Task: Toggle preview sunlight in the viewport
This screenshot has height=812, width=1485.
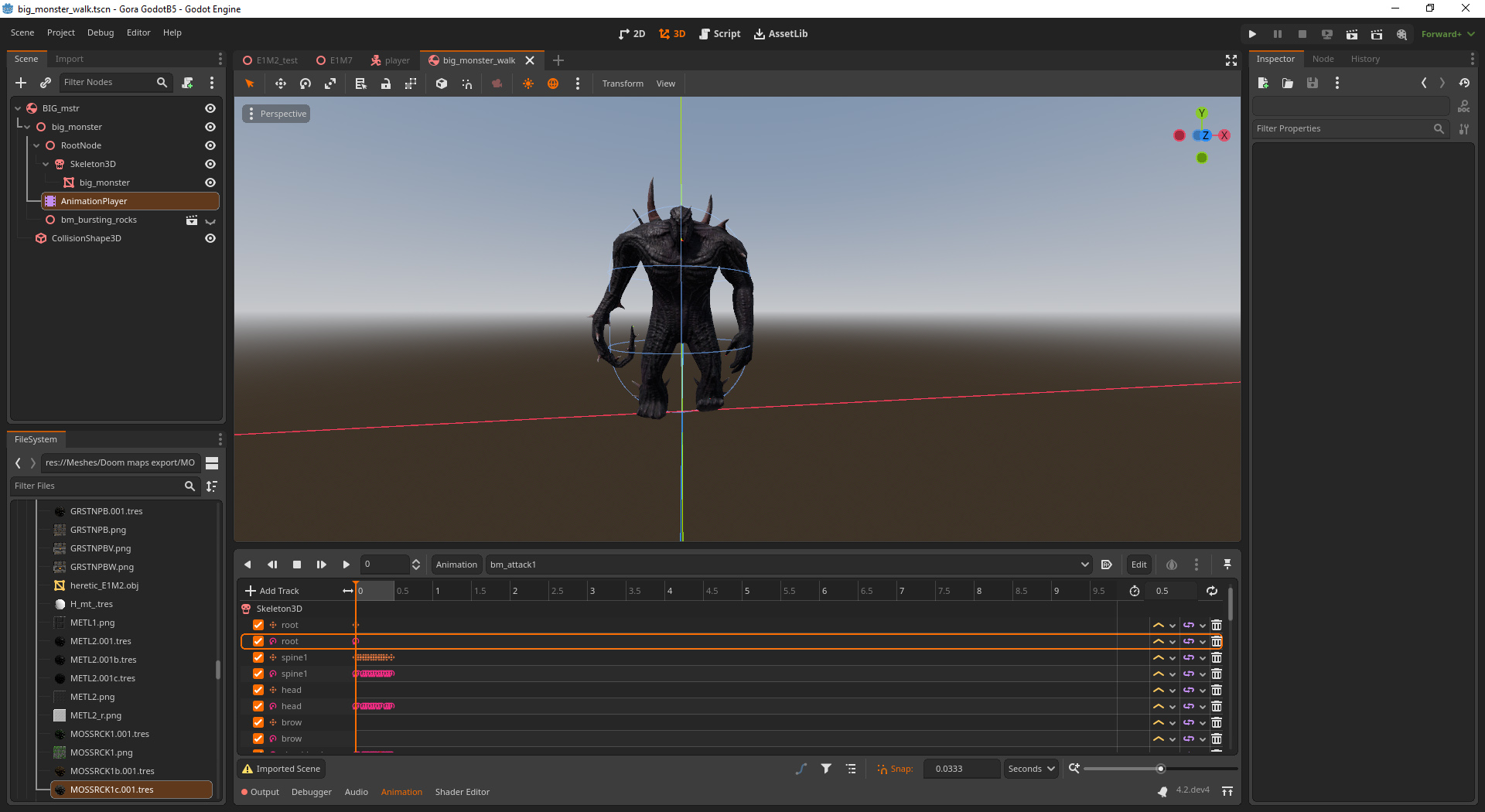Action: point(528,84)
